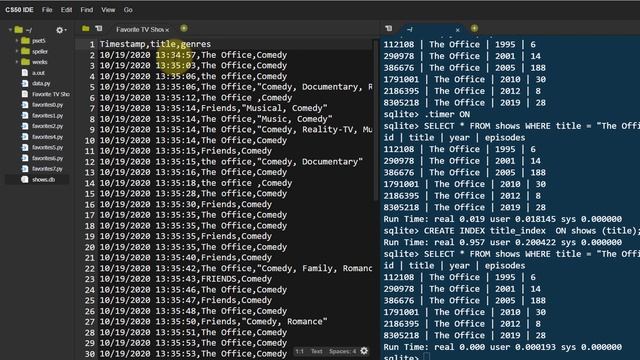Viewport: 640px width, 360px height.
Task: Click the data.py file icon
Action: [25, 83]
